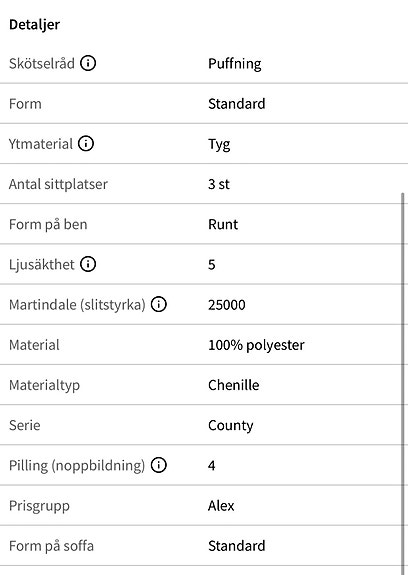Click the Puffning care advice value
The image size is (408, 575).
(x=235, y=64)
